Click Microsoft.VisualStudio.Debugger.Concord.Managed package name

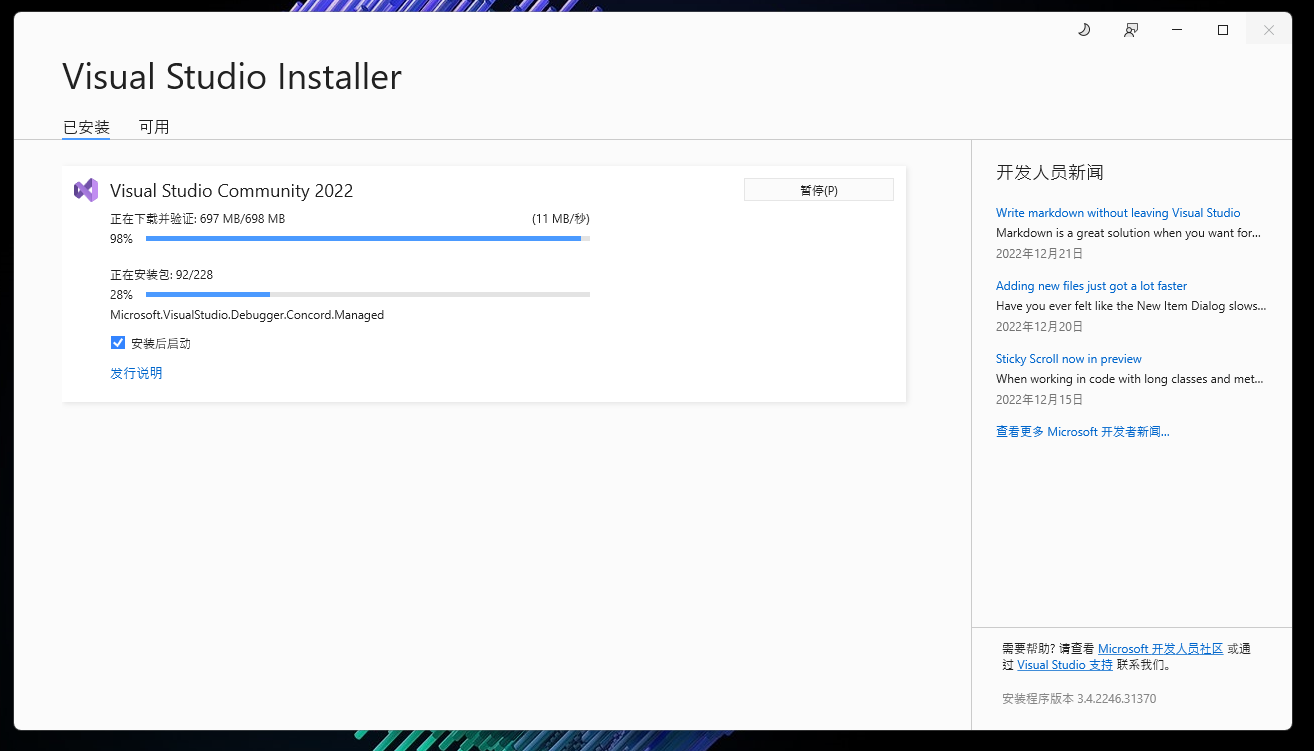coord(247,315)
